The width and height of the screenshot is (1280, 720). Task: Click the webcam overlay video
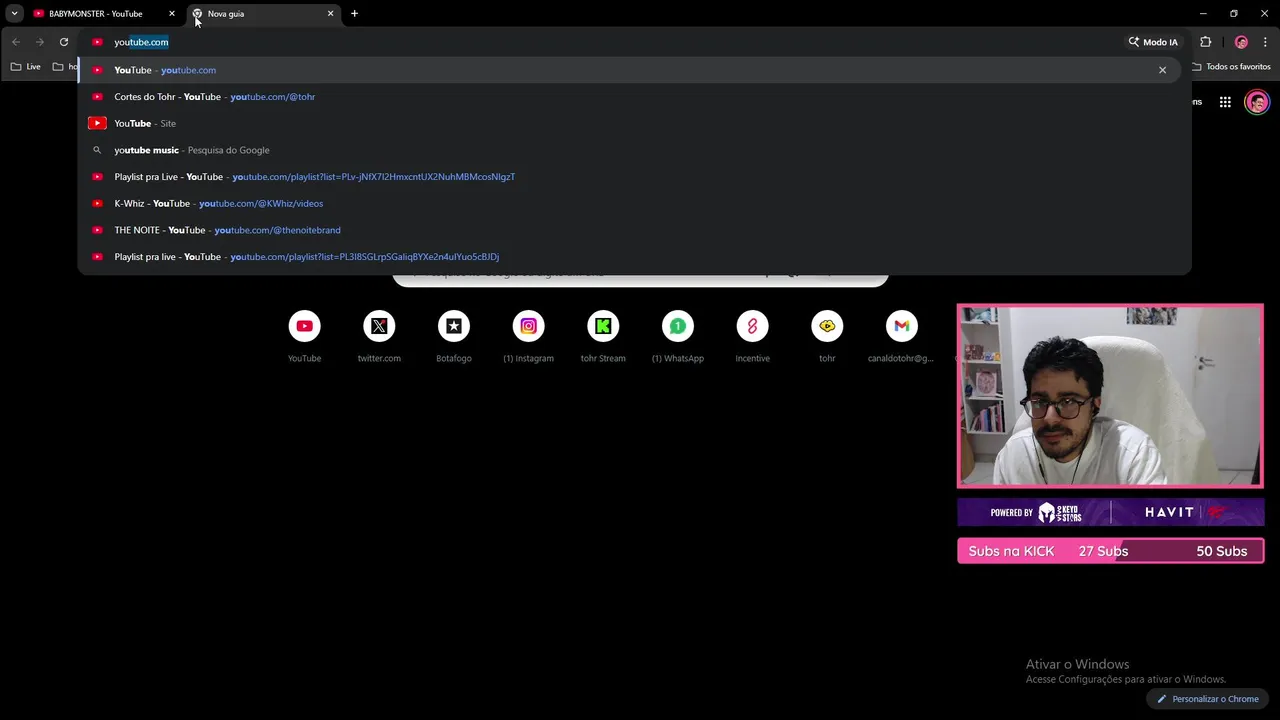point(1110,396)
